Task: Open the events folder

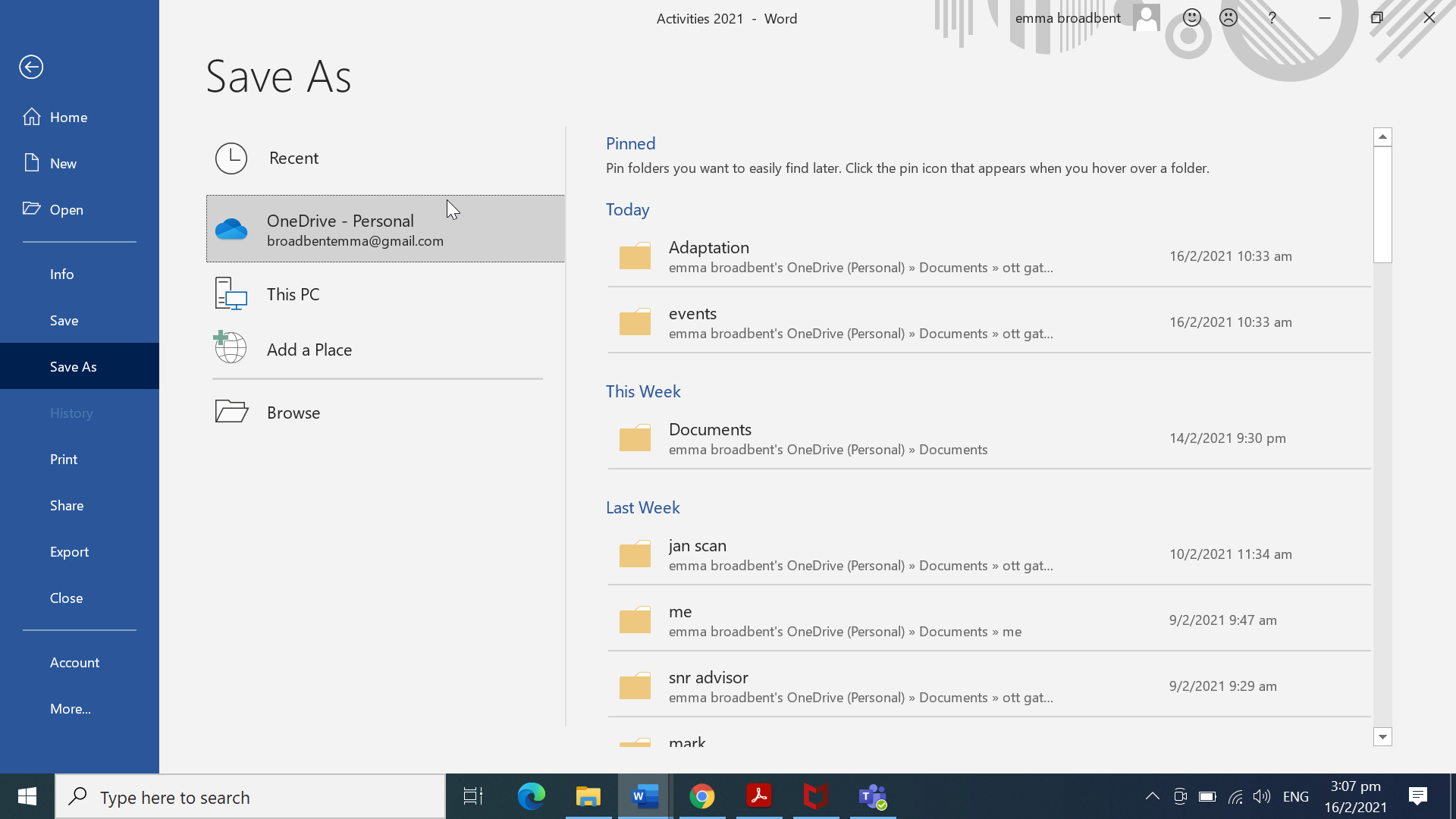Action: coord(989,322)
